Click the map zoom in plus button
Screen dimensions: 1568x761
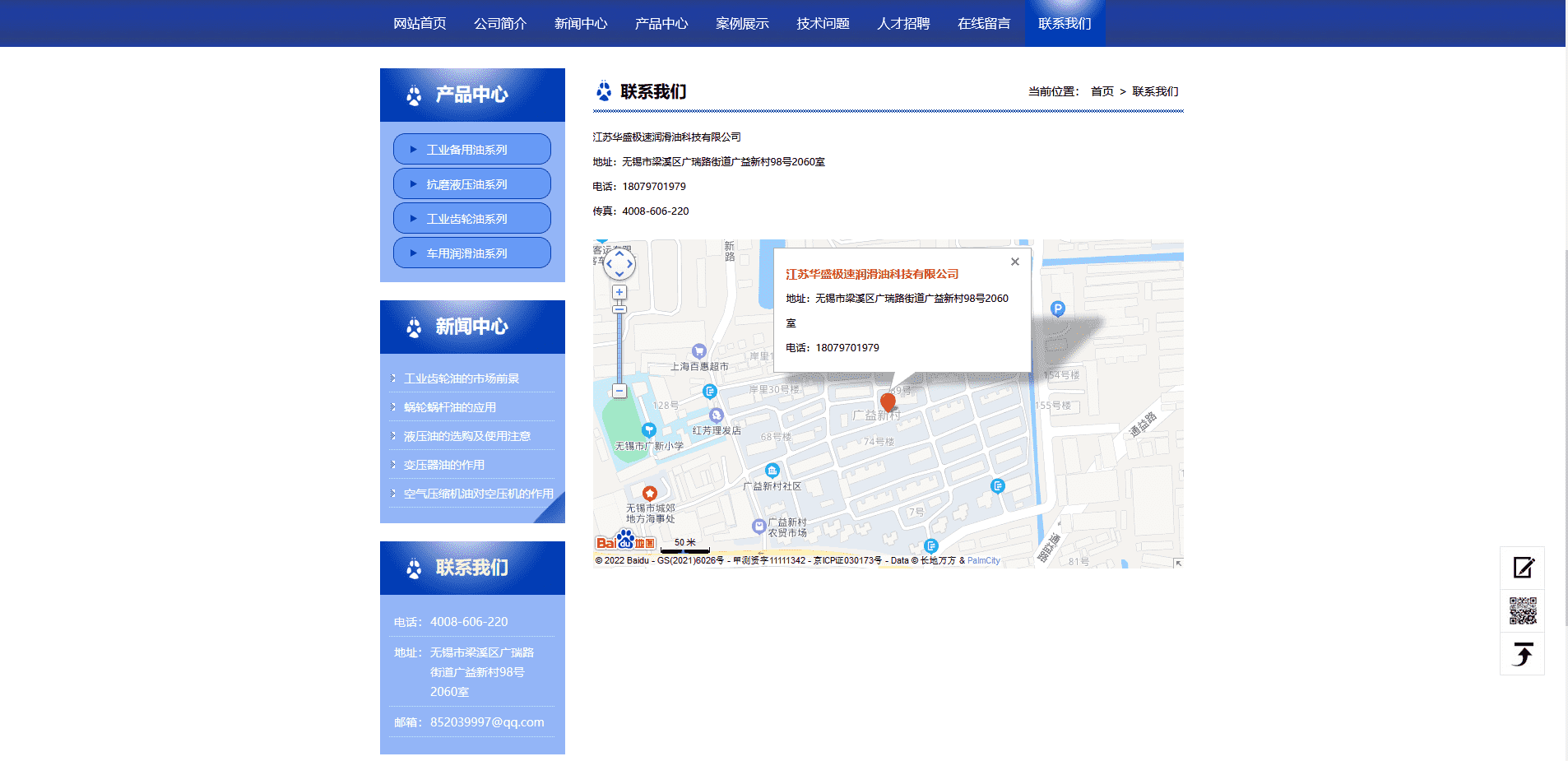pos(619,292)
